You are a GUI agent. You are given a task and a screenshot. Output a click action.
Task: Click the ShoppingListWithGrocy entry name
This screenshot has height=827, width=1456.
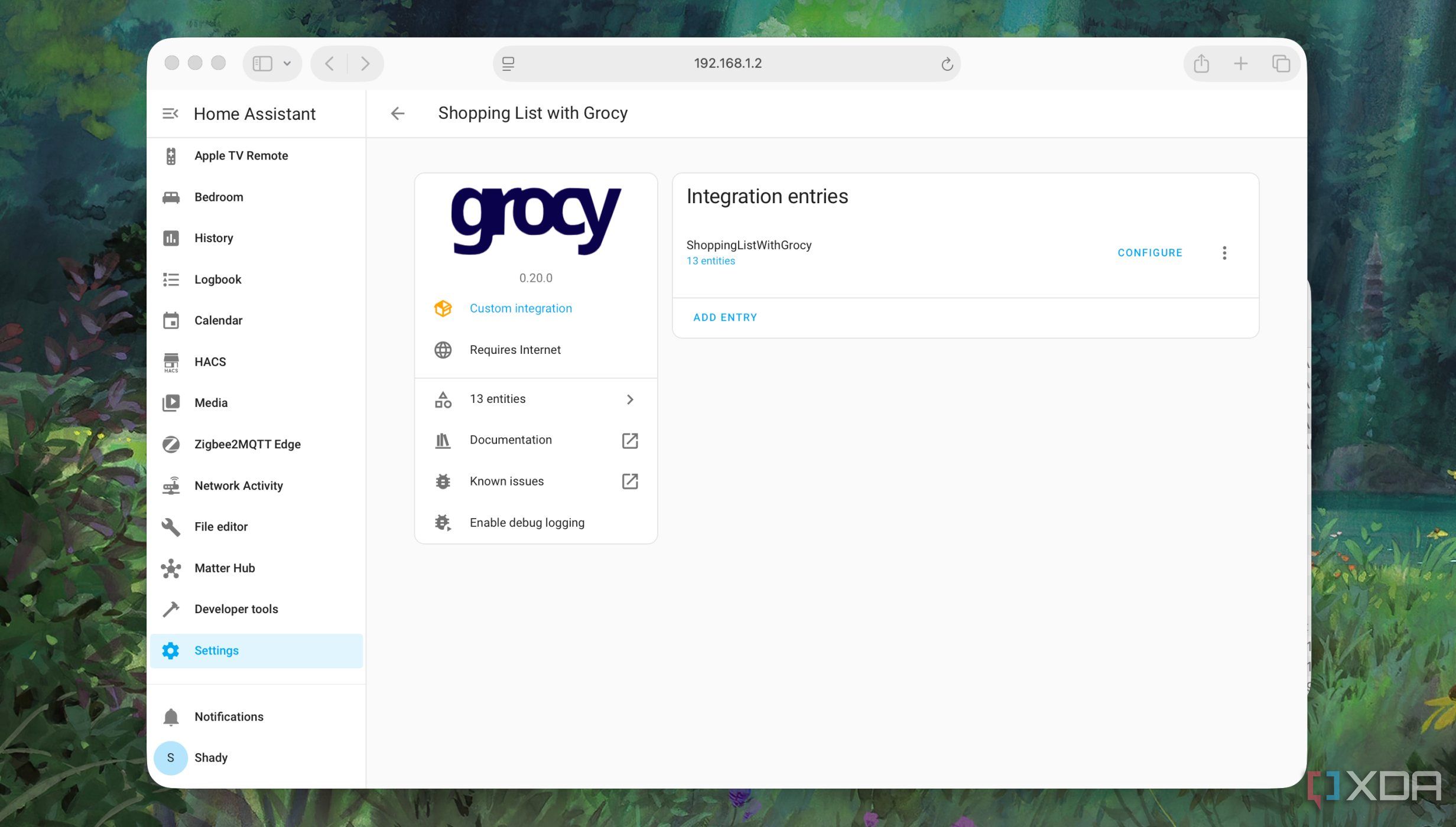pos(749,245)
